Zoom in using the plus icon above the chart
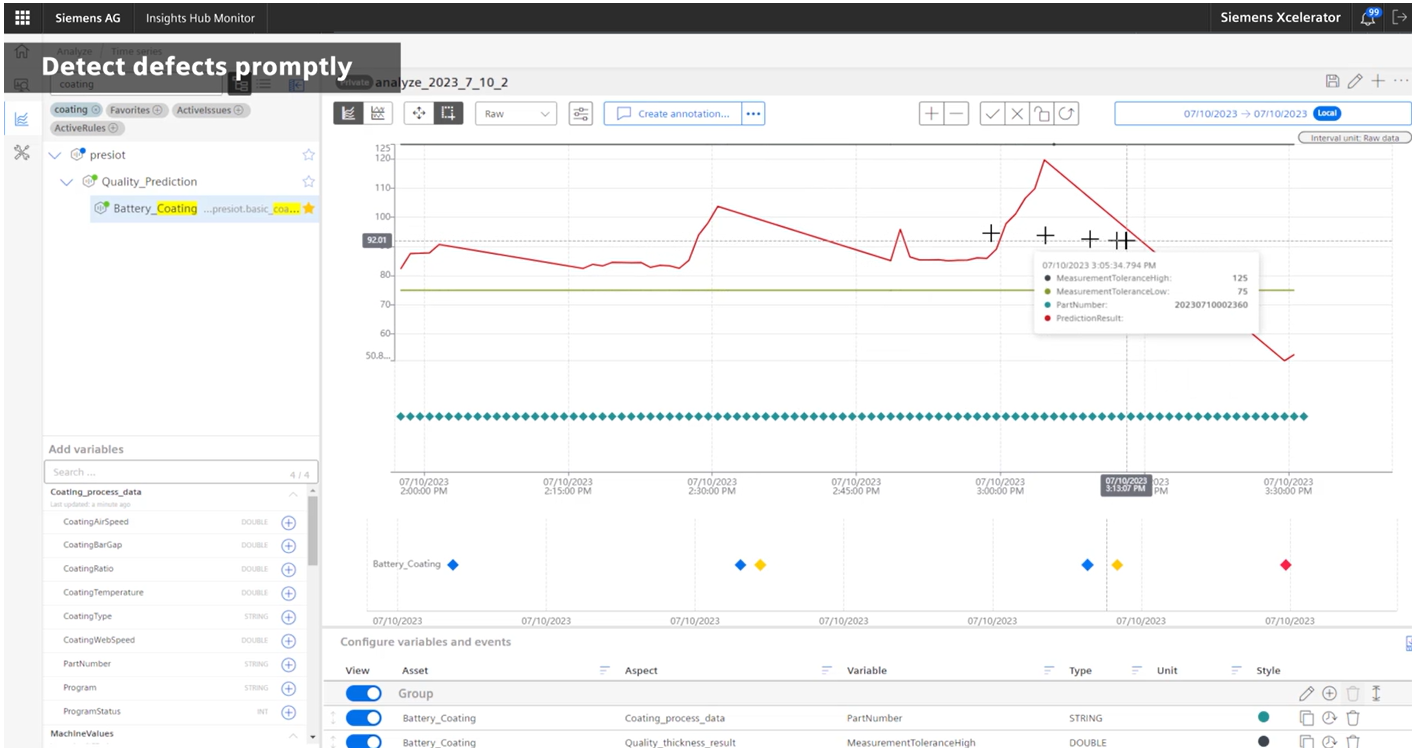Screen dimensions: 1418x748 click(x=929, y=112)
